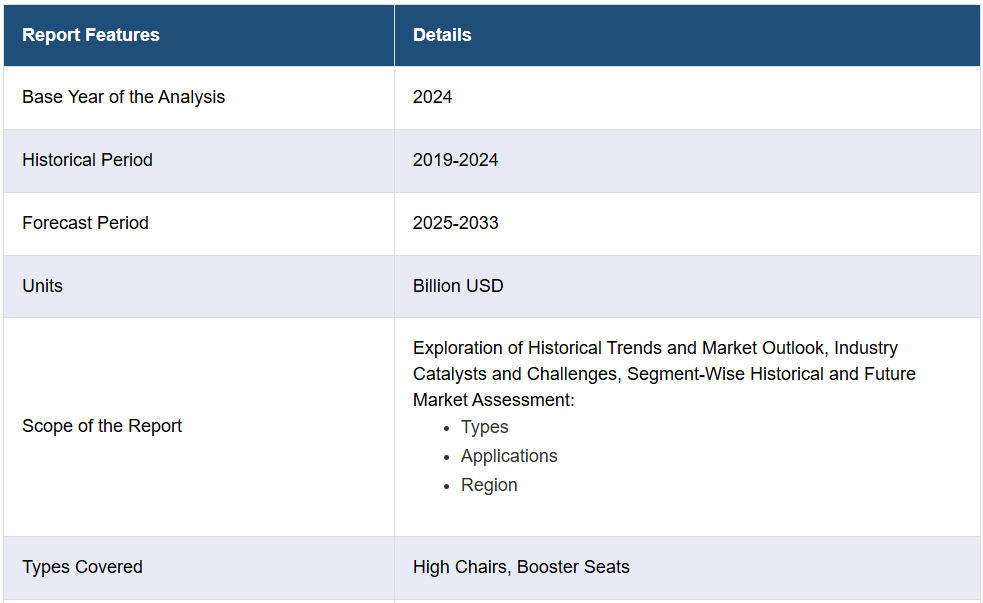Click the 2019-2024 value
Screen dimensions: 983x603
click(456, 160)
